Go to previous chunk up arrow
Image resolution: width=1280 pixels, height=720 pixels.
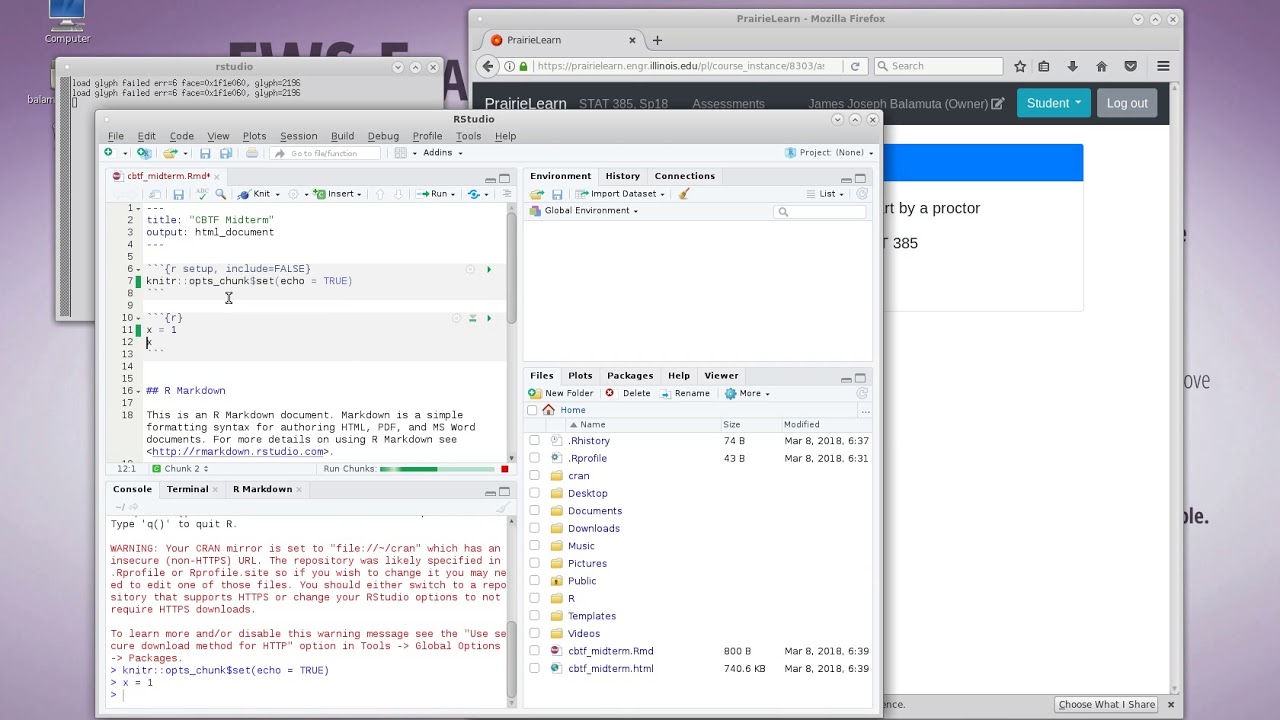[379, 194]
